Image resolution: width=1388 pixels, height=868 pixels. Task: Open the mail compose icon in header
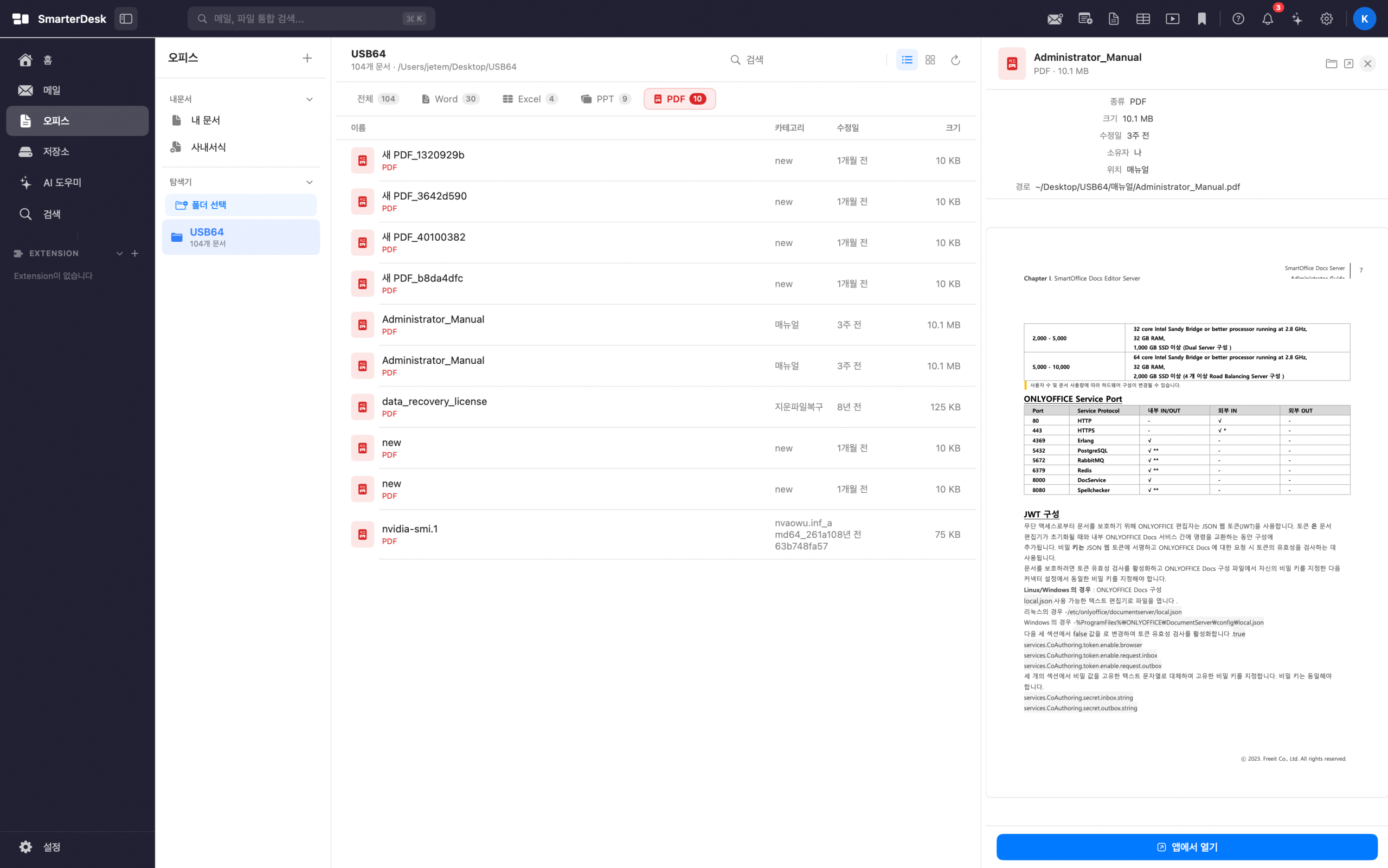pos(1055,18)
